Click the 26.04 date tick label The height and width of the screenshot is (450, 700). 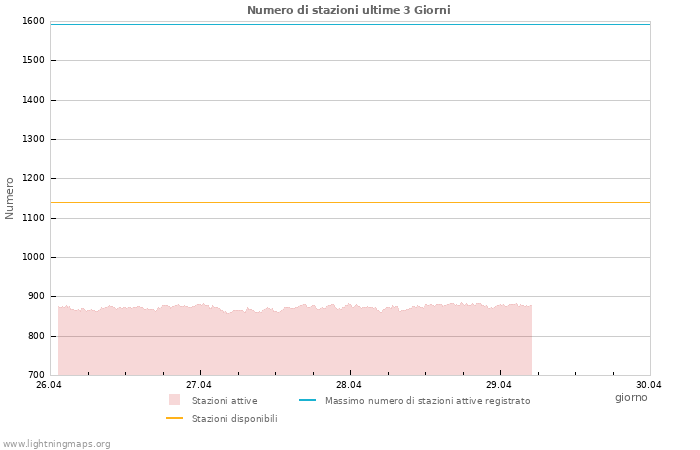tap(48, 385)
